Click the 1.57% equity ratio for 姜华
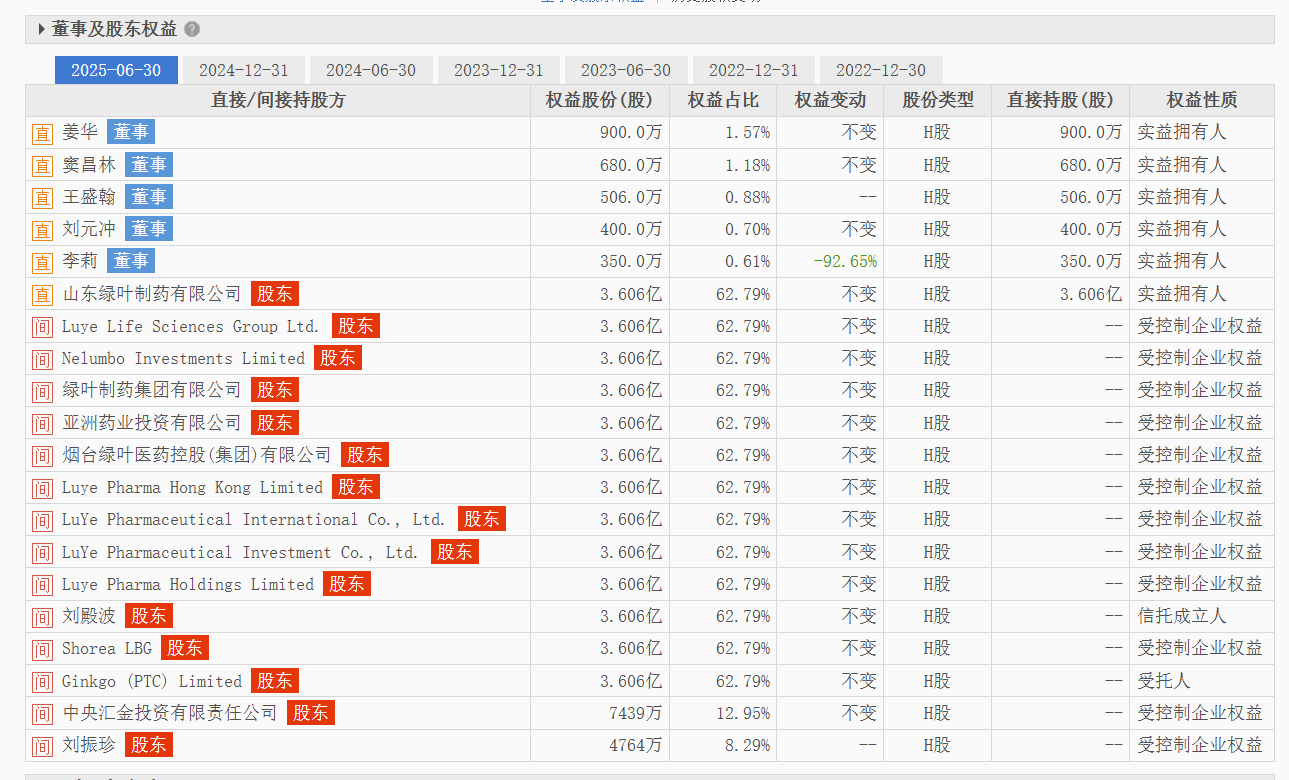This screenshot has width=1289, height=780. pos(748,132)
